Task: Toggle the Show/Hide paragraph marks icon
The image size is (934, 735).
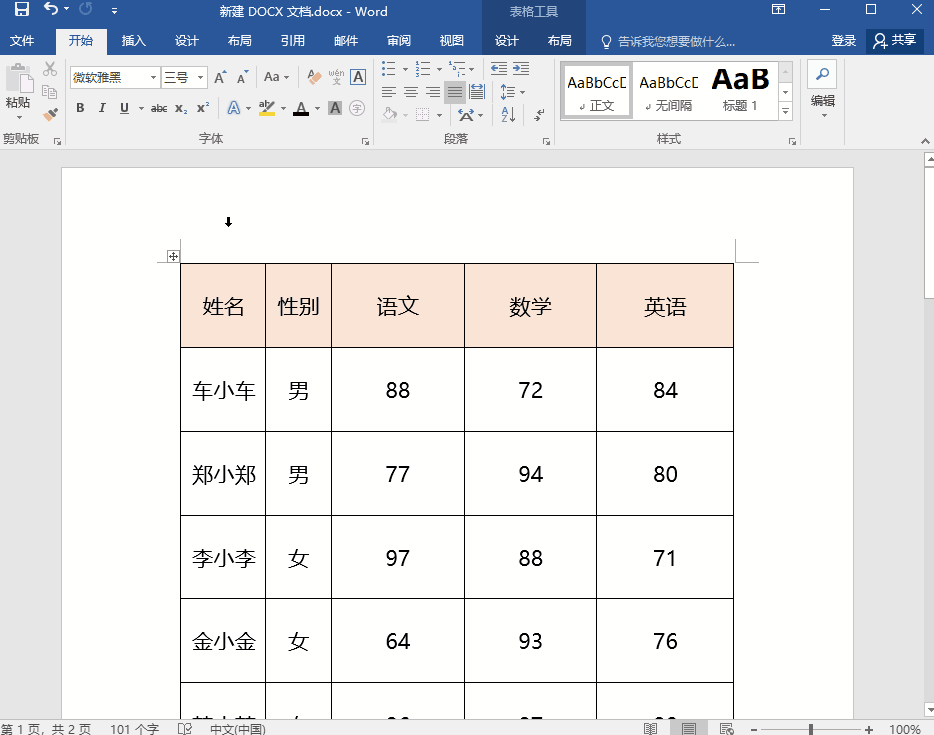Action: (x=537, y=113)
